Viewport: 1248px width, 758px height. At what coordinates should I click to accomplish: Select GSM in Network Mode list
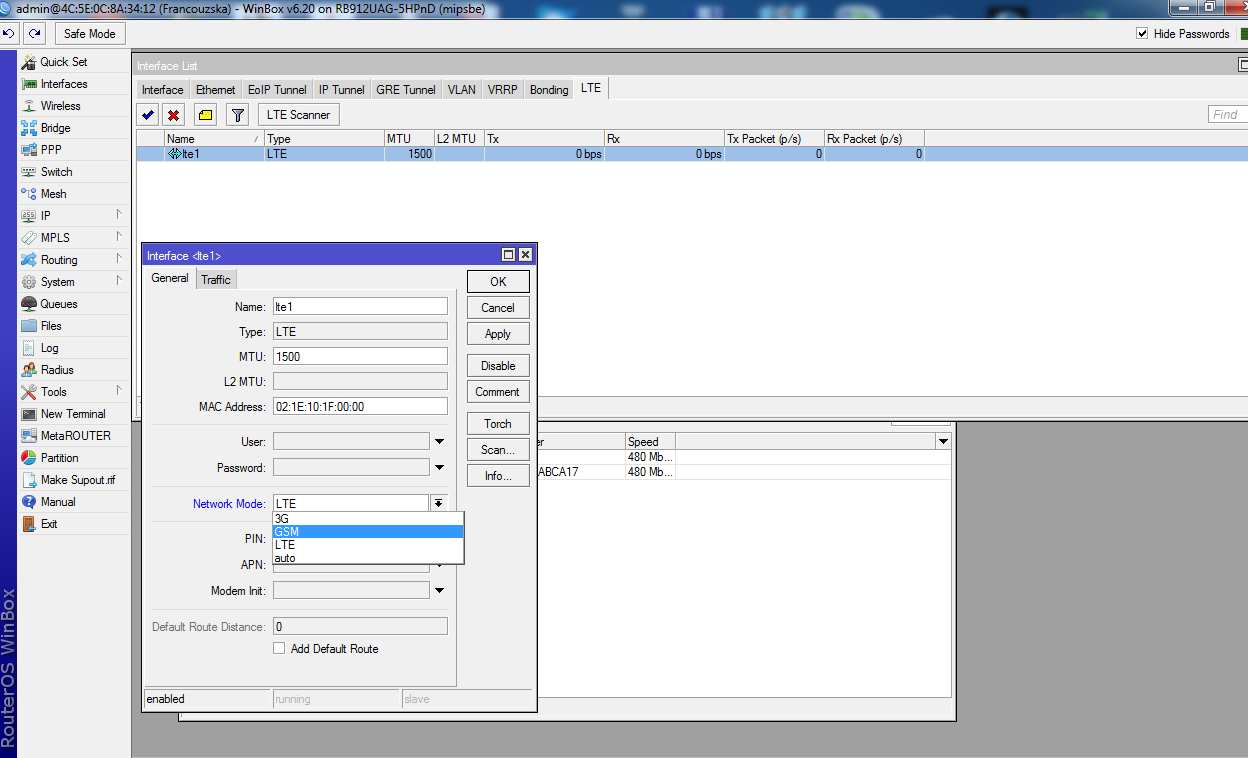367,532
